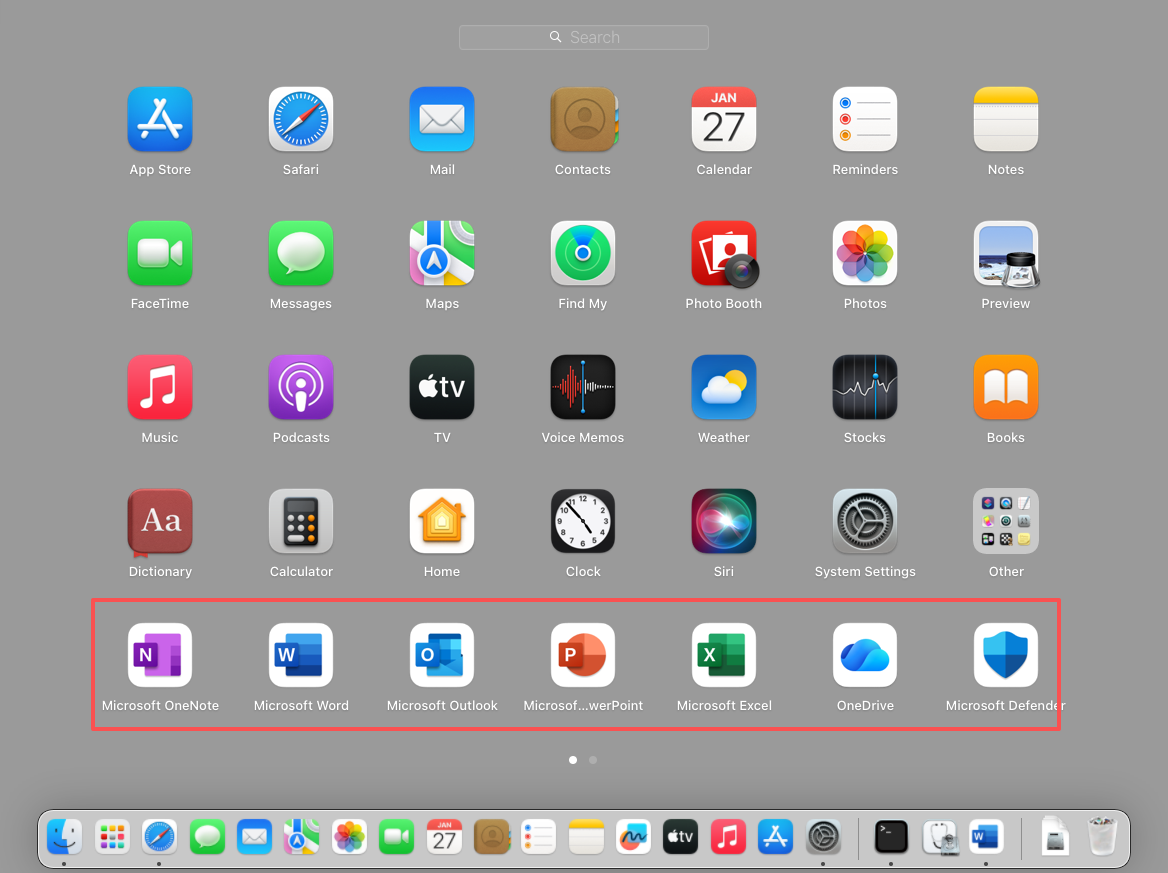Launch Microsoft Word in Launchpad grid

[301, 656]
